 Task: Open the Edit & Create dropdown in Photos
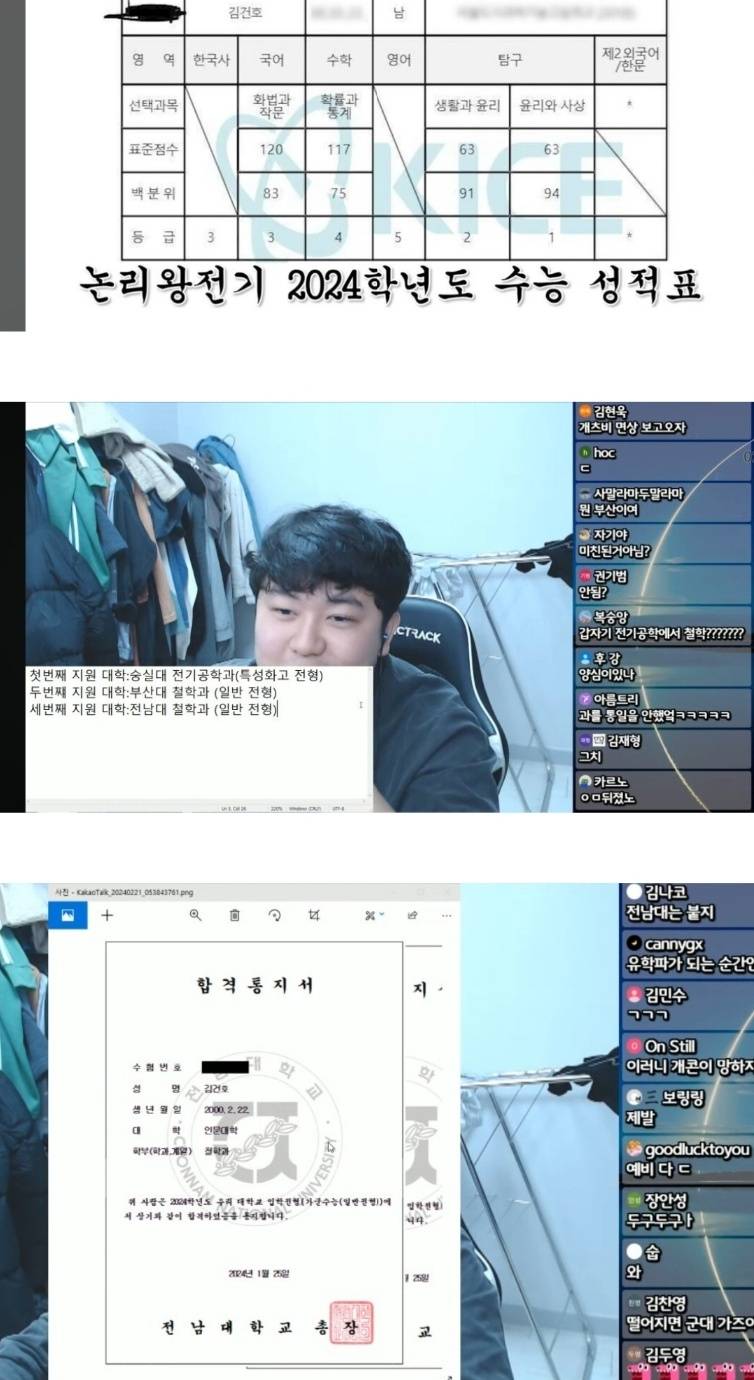click(x=375, y=914)
